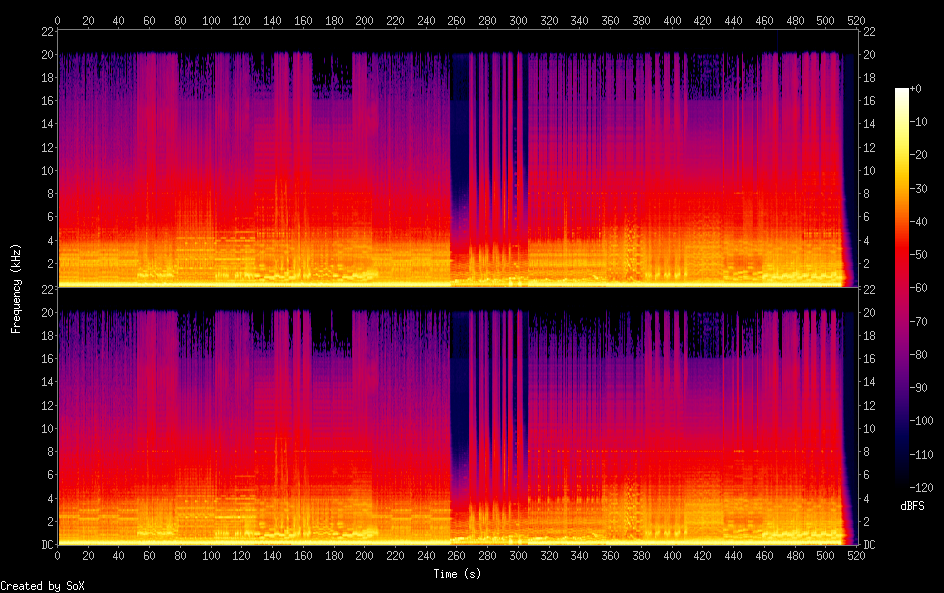Click the color scale gradient bar

click(x=901, y=288)
